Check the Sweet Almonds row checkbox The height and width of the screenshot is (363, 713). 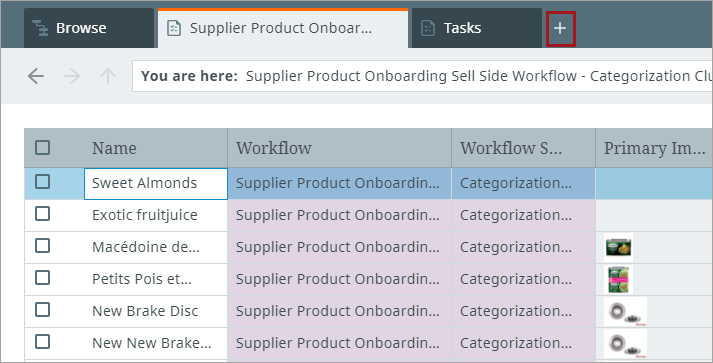tap(43, 182)
